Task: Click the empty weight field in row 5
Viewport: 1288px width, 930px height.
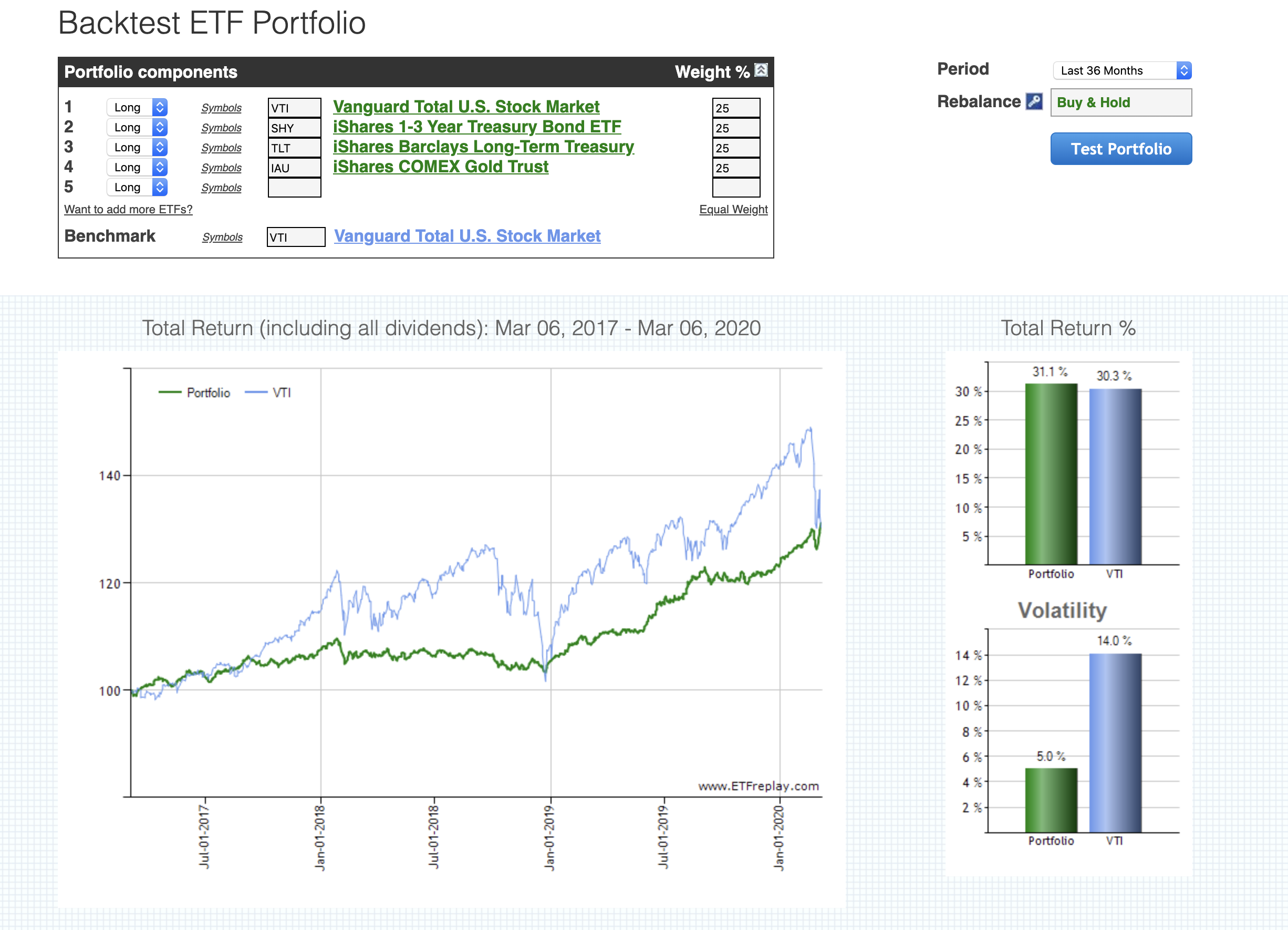Action: point(736,188)
